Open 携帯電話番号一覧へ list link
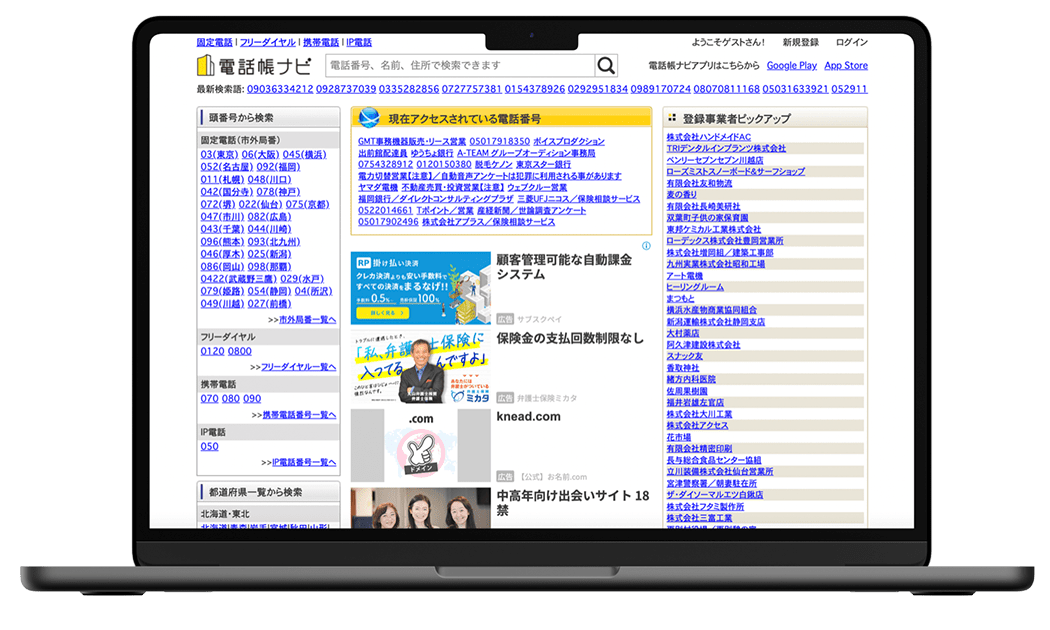The image size is (1050, 630). (299, 415)
